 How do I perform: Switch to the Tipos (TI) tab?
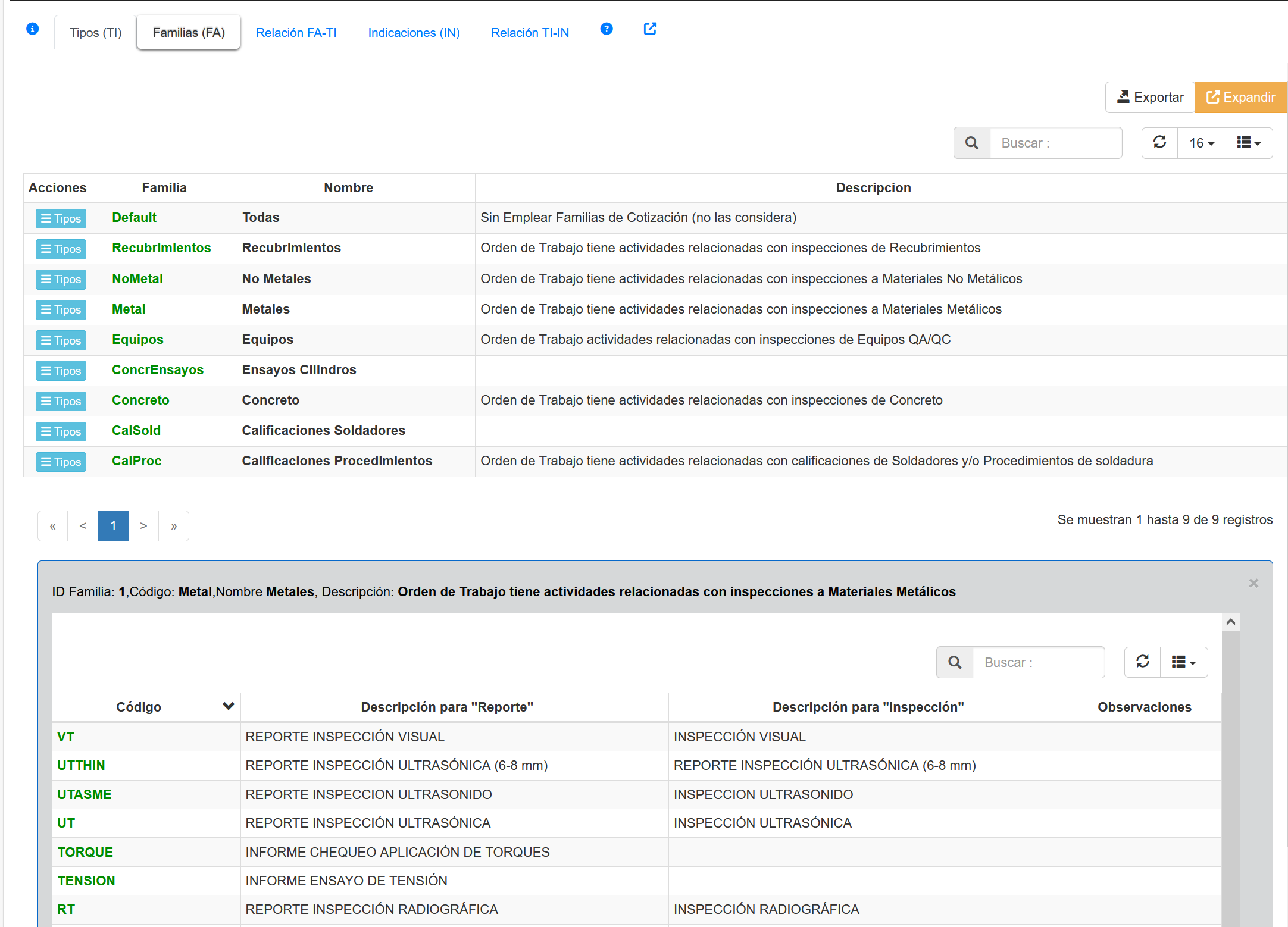(x=95, y=33)
